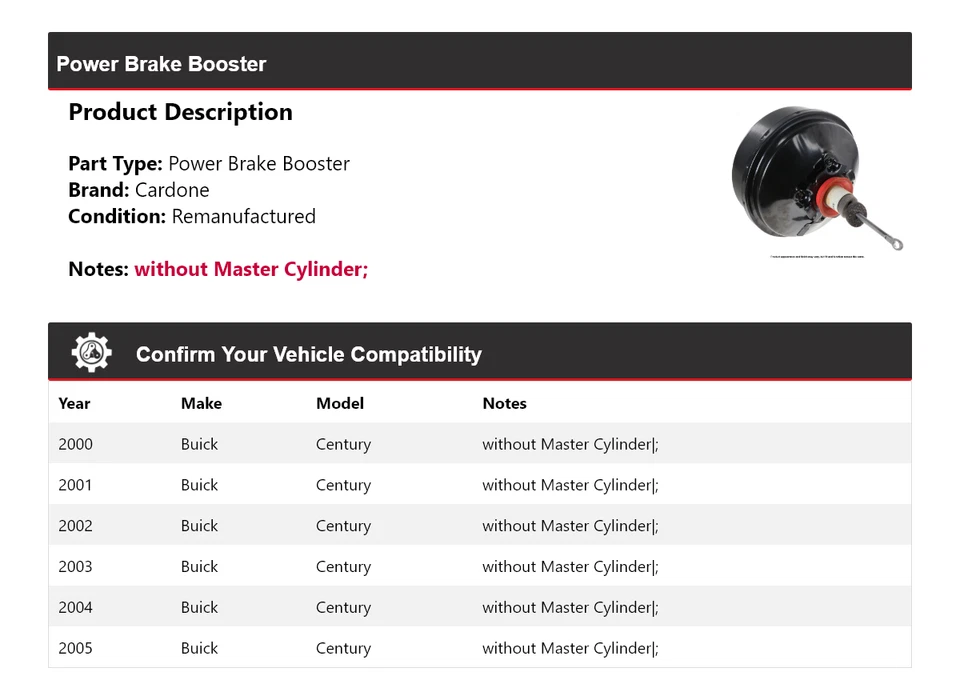This screenshot has width=960, height=700.
Task: Click the 2003 row's Century model cell
Action: click(343, 566)
